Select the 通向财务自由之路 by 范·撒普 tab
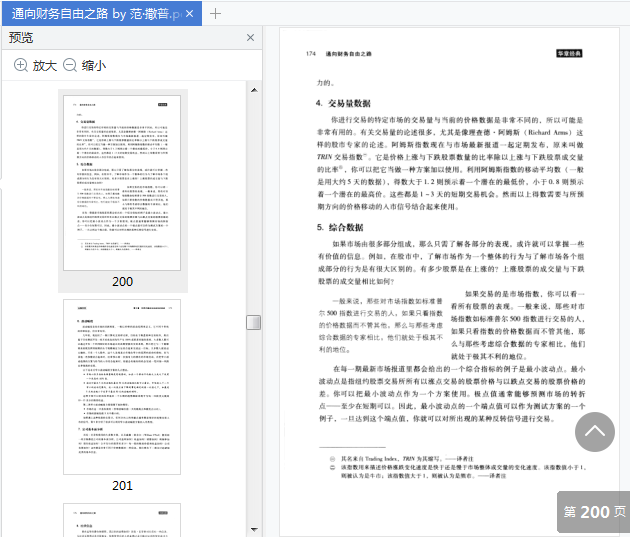This screenshot has width=630, height=537. click(102, 14)
